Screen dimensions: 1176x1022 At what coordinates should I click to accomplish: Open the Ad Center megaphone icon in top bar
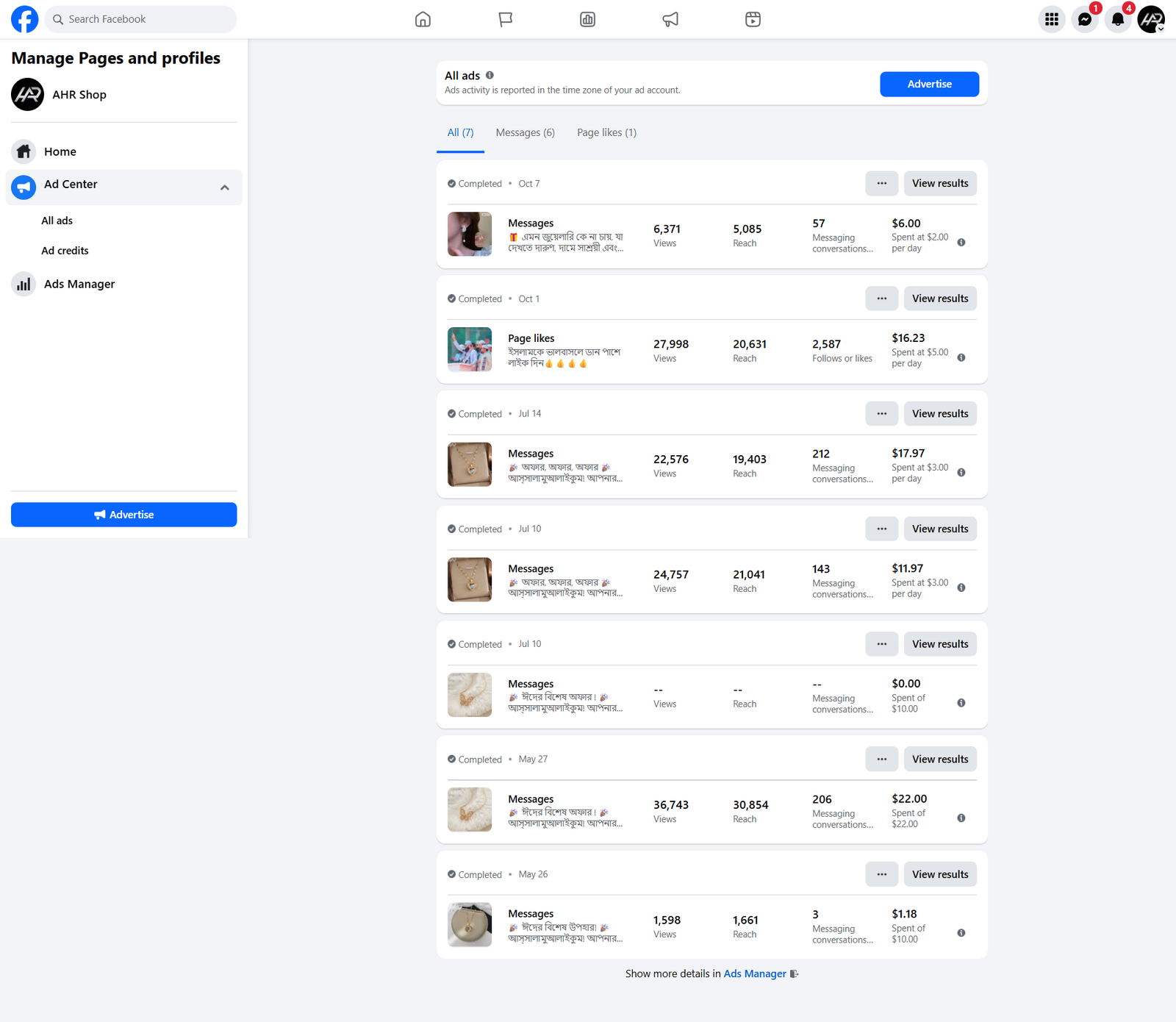[x=670, y=19]
